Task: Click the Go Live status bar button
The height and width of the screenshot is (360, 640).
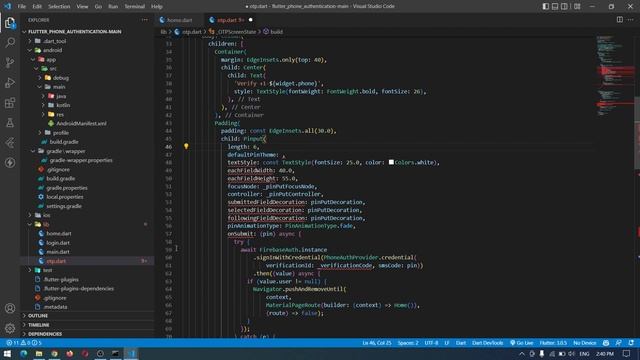Action: pos(522,343)
